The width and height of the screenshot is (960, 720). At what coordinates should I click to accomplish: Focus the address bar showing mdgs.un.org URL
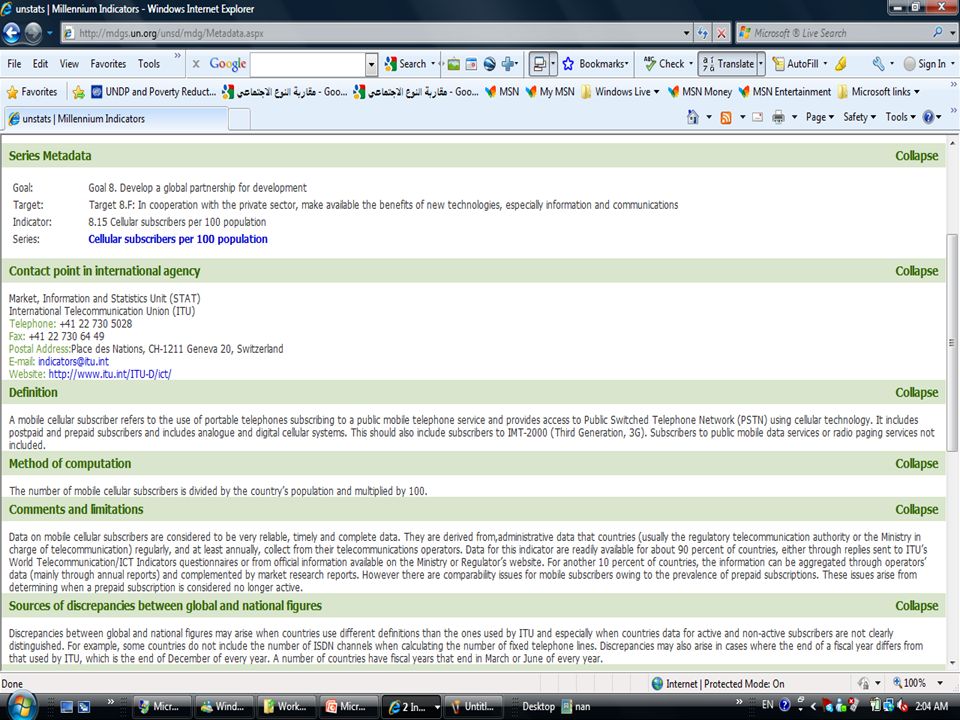(x=377, y=33)
